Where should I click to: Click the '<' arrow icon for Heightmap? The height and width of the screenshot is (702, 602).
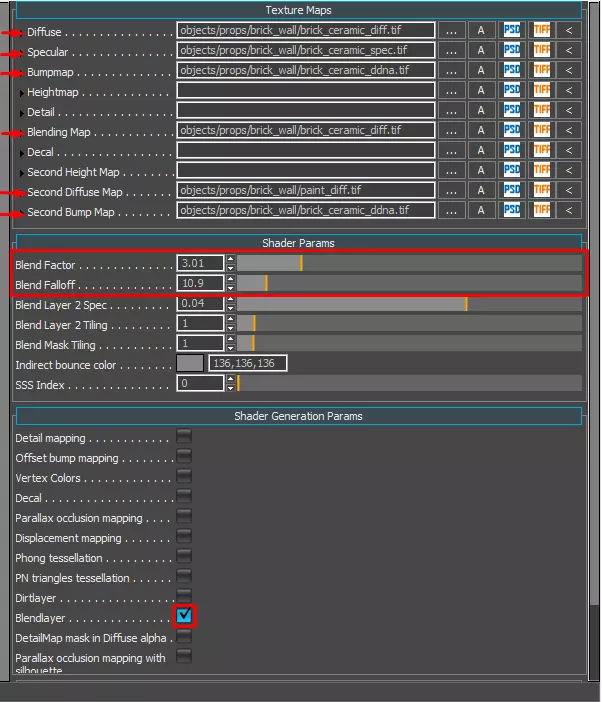pos(569,90)
